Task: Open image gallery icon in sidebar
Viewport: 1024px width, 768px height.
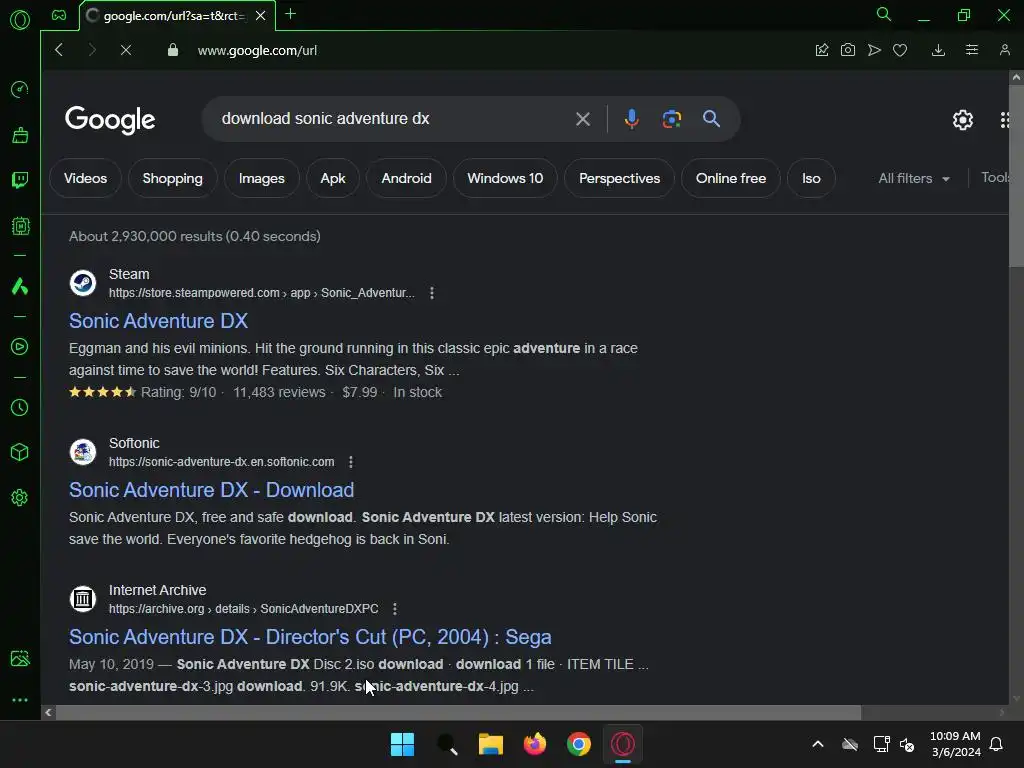Action: (20, 658)
